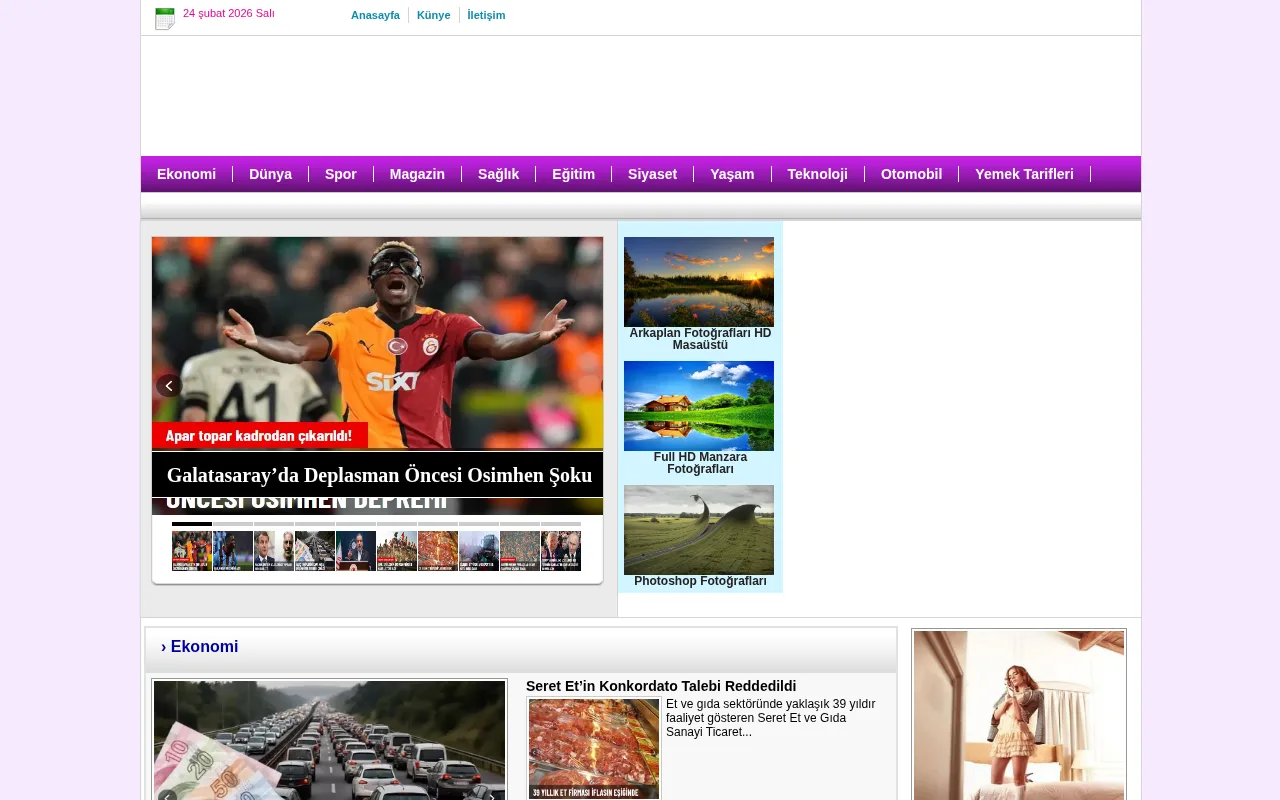
Task: Click the Photoshop Fotoğrafları thumbnail image
Action: coord(699,530)
